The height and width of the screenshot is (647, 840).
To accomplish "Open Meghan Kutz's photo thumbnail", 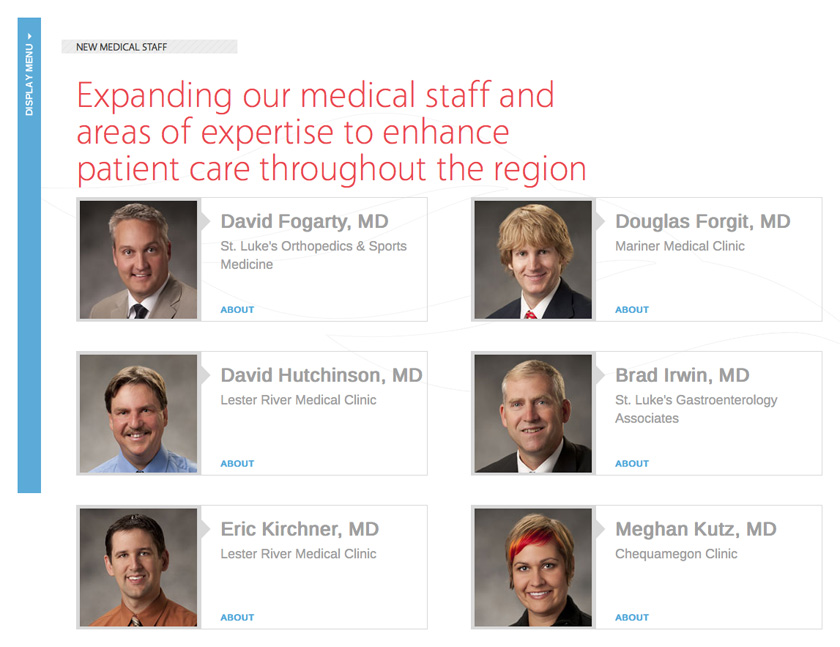I will pyautogui.click(x=533, y=568).
